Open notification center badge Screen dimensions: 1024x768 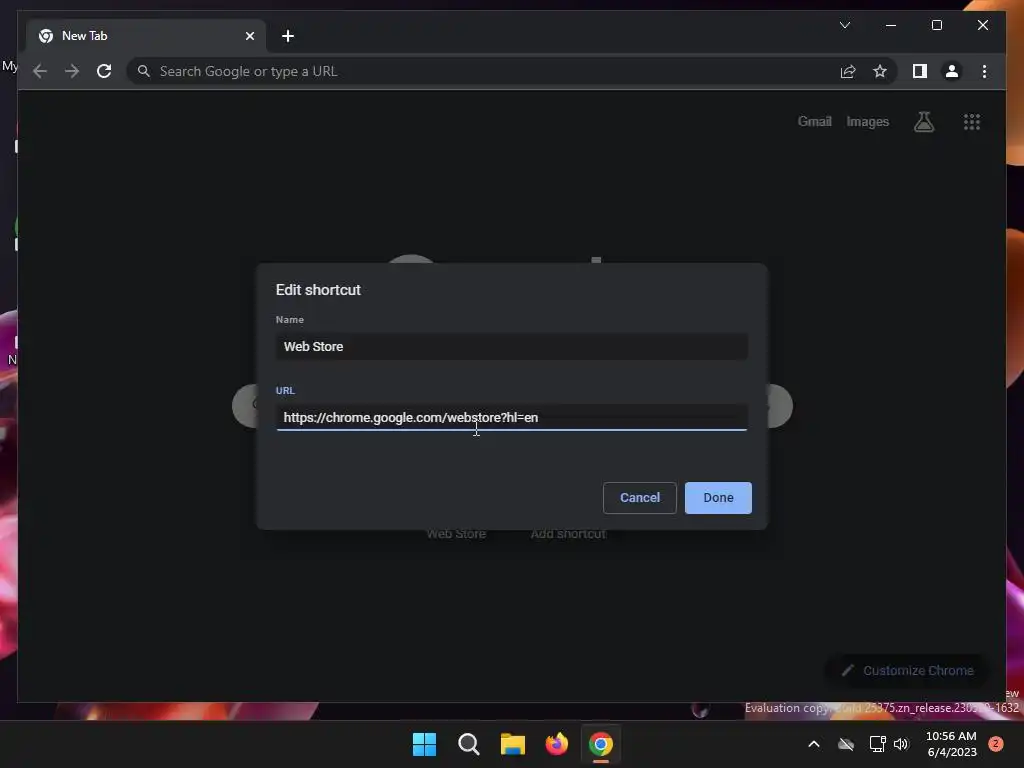pos(996,744)
